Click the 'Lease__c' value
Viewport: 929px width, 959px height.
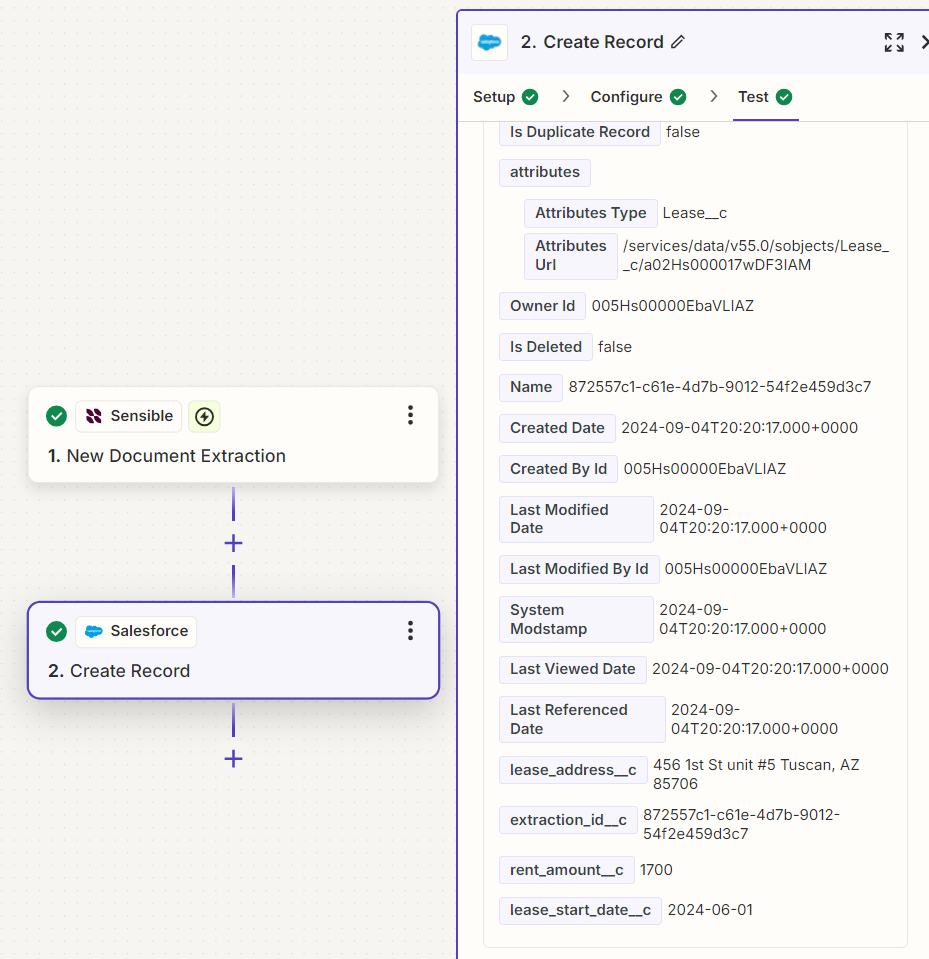[x=695, y=213]
